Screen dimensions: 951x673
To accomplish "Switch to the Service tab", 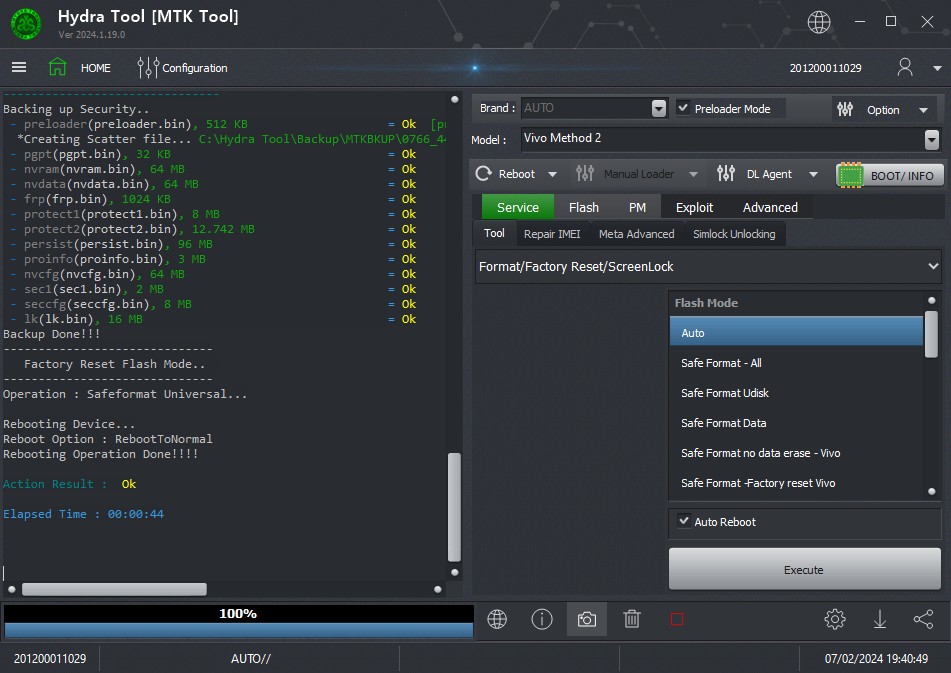I will [x=518, y=207].
